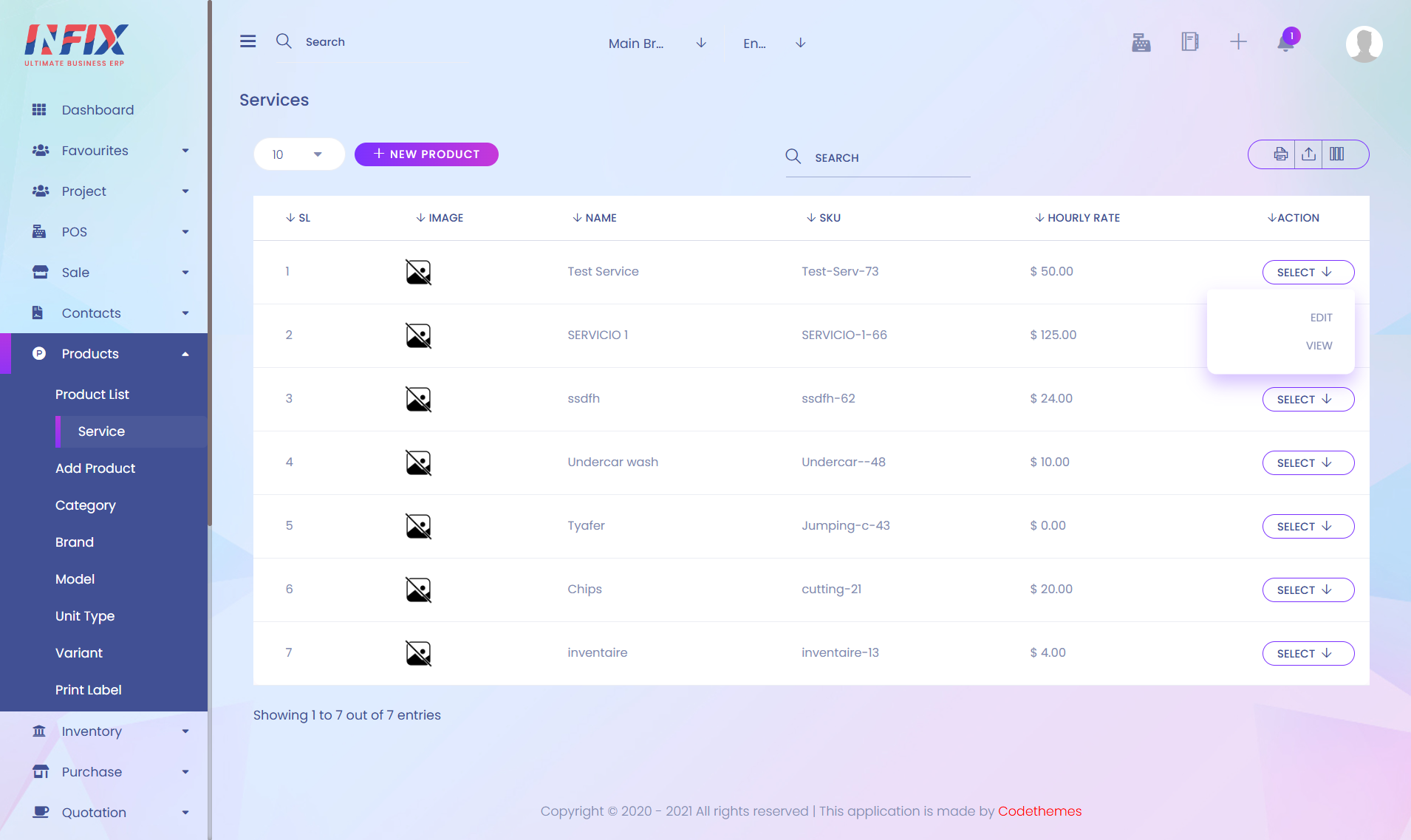The image size is (1411, 840).
Task: Click the NEW PRODUCT button
Action: coord(426,154)
